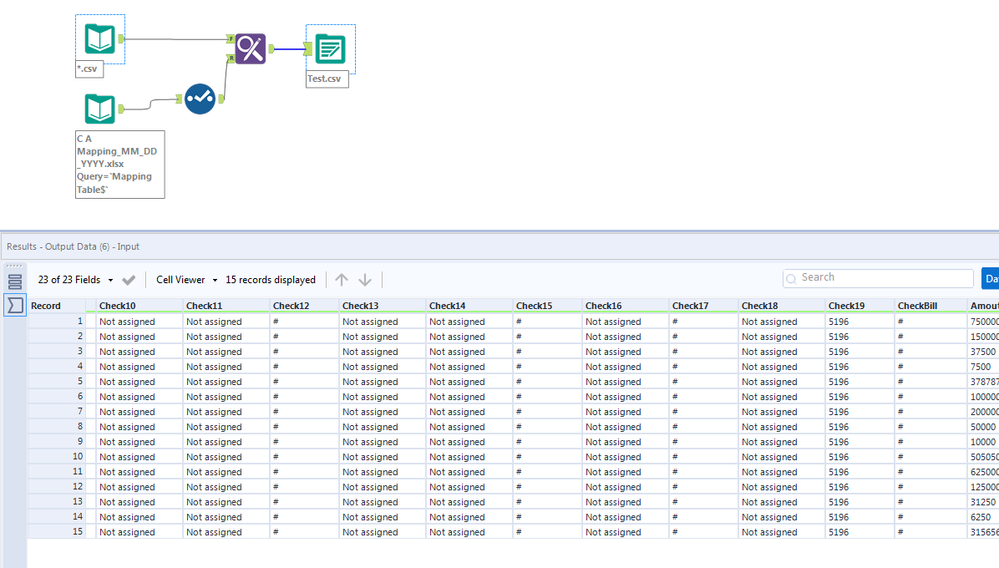Click the 15 records displayed text
Image resolution: width=999 pixels, height=568 pixels.
click(270, 280)
